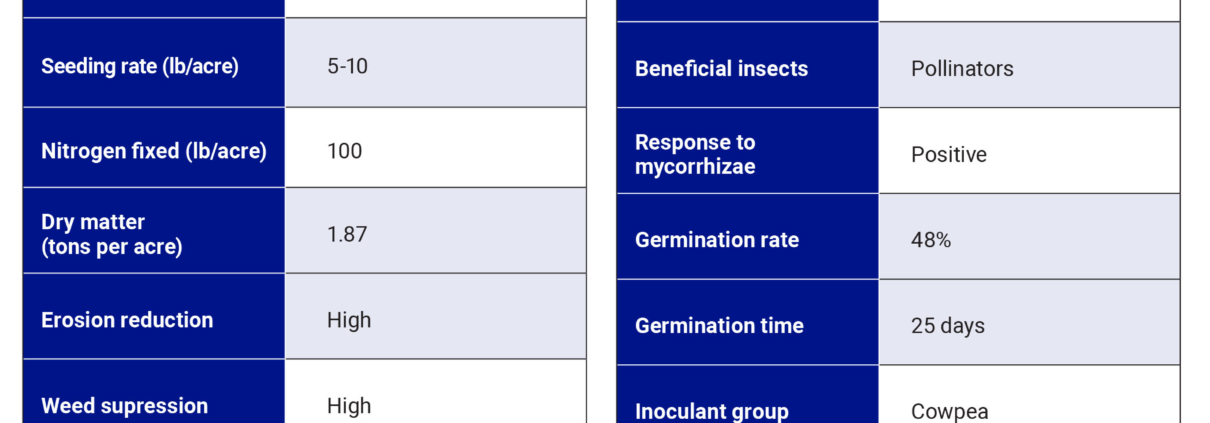This screenshot has height=423, width=1210.
Task: Select the '100' nitrogen fixed value
Action: [345, 151]
